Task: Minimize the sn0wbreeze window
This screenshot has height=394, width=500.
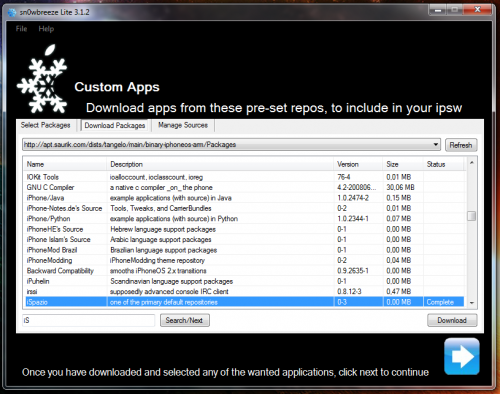Action: [x=438, y=10]
